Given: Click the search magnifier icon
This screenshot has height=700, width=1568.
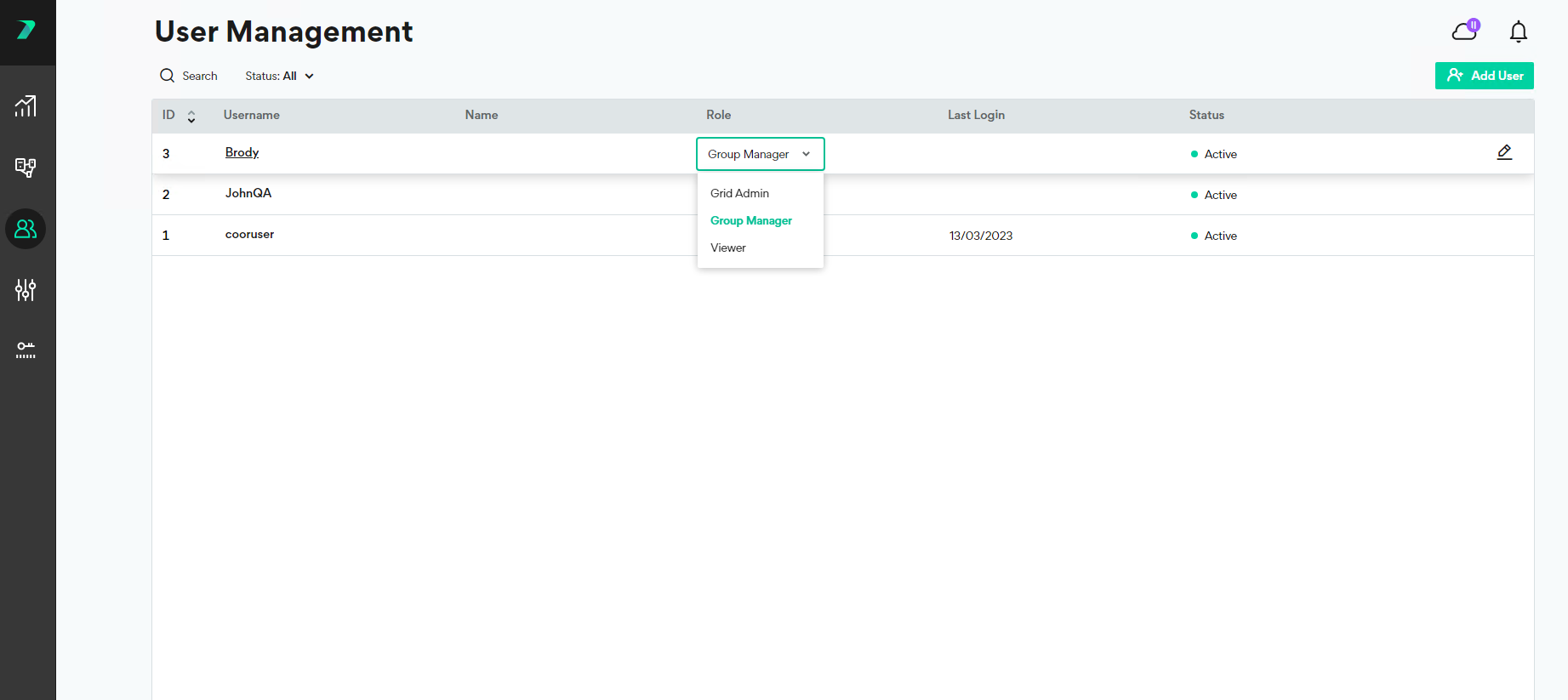Looking at the screenshot, I should point(168,76).
